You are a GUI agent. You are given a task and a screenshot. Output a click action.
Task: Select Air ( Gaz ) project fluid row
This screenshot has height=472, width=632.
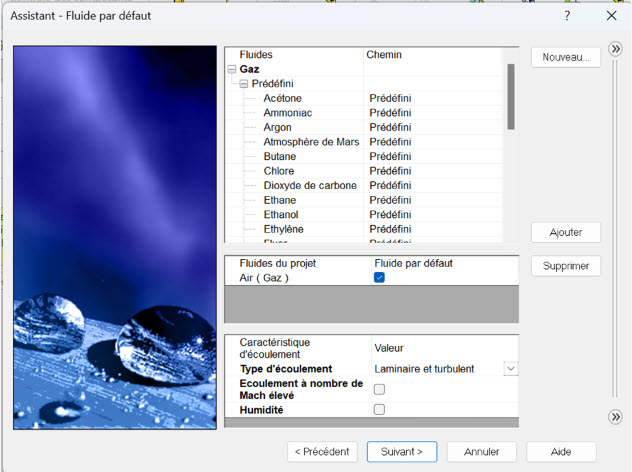[x=264, y=278]
